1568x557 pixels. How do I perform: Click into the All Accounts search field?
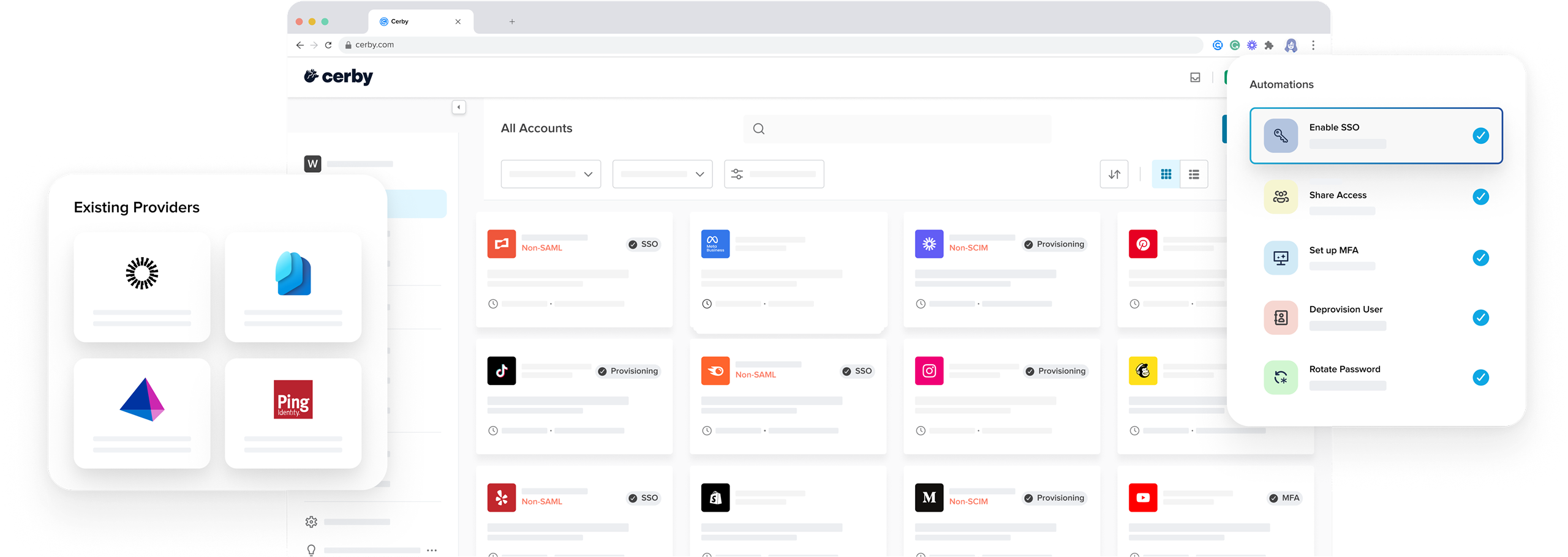[x=897, y=129]
